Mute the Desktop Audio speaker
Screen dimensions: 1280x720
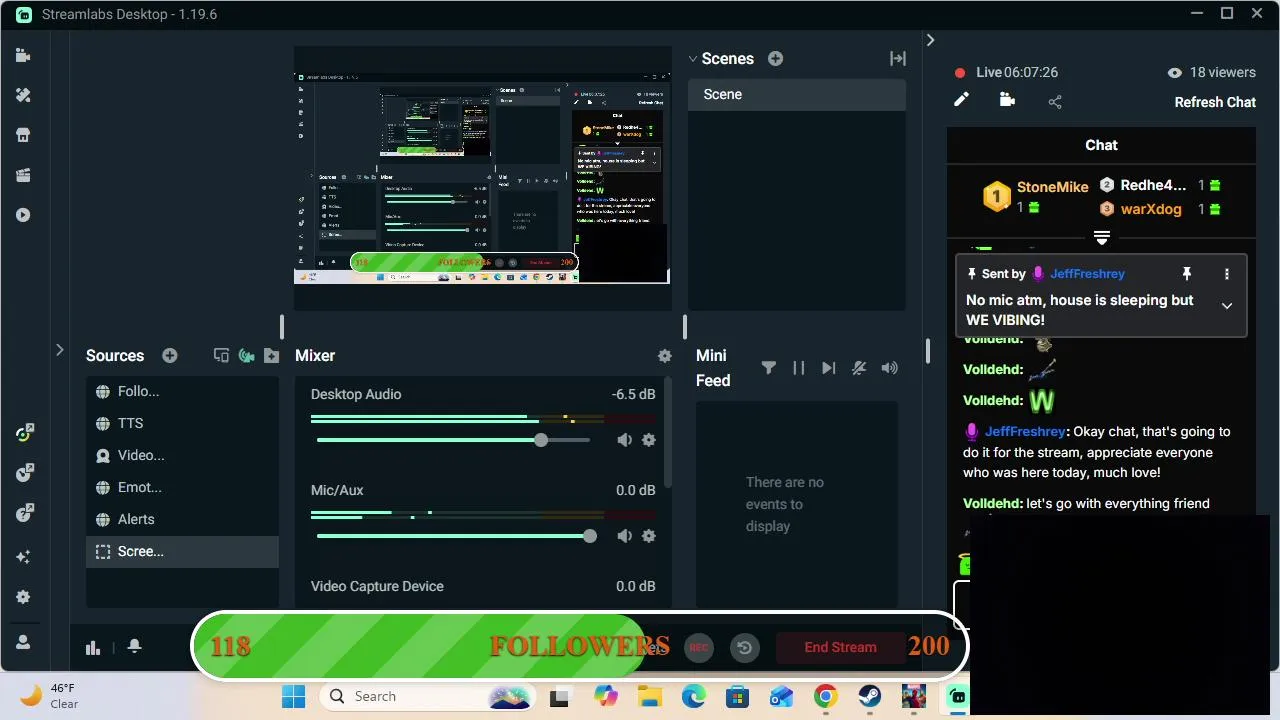point(624,440)
